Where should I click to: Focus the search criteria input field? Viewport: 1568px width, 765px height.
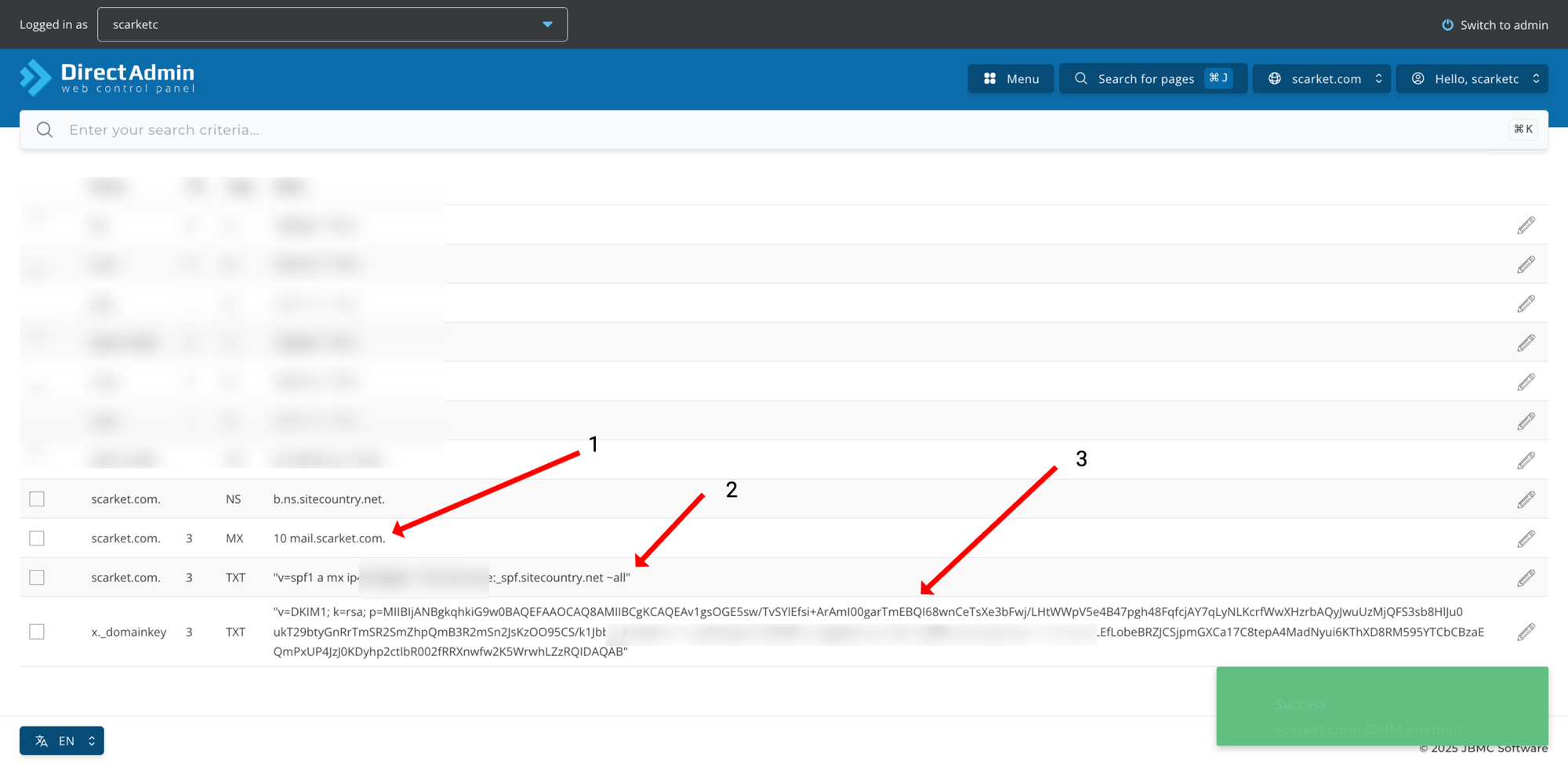tap(784, 129)
